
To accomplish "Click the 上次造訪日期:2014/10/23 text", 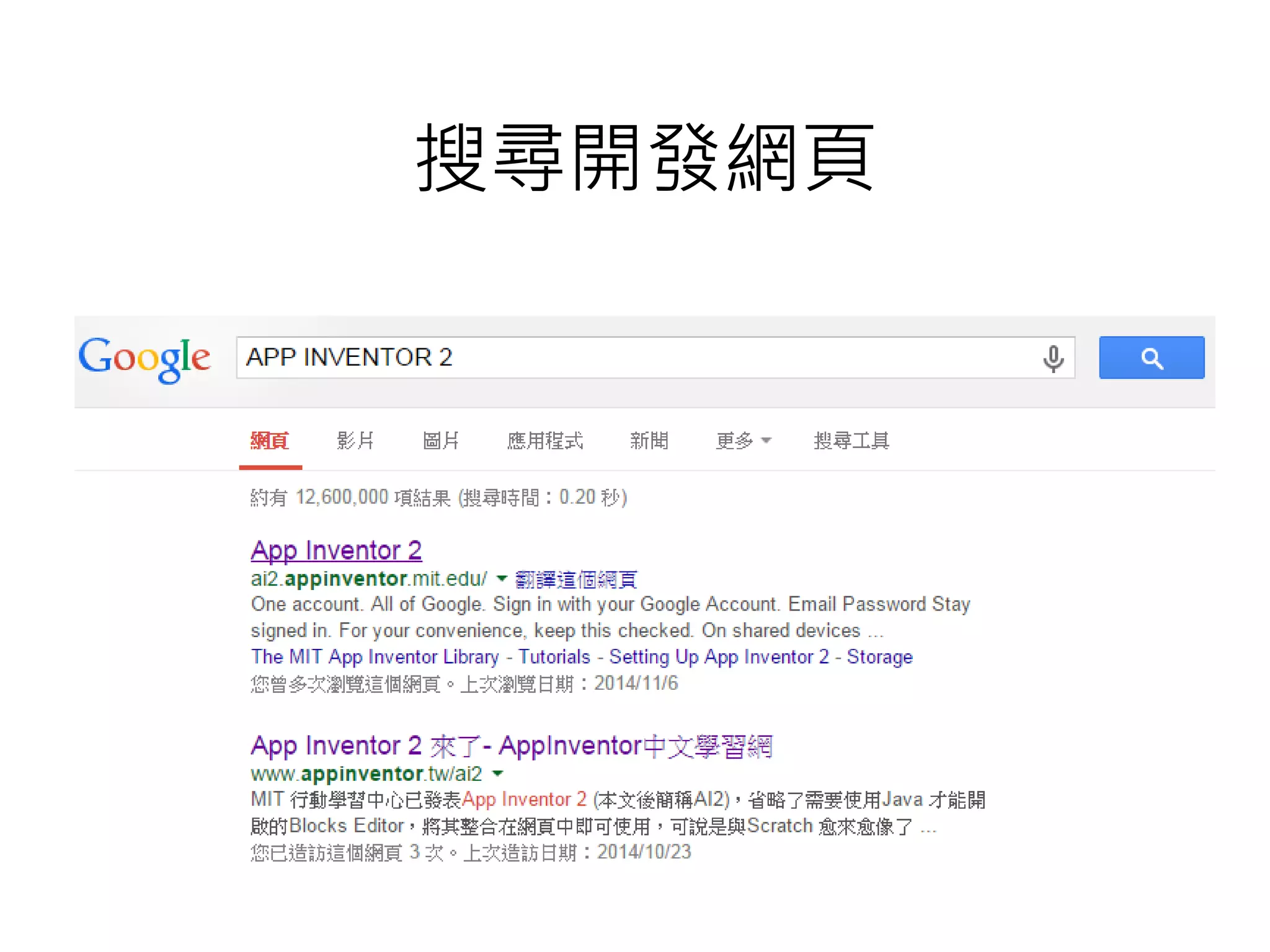I will coord(577,853).
